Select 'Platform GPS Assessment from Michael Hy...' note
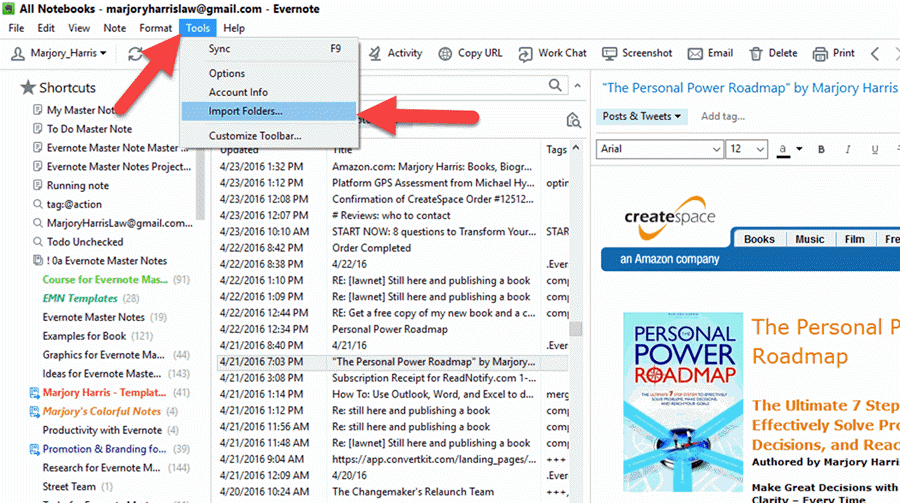900x503 pixels. click(x=433, y=183)
